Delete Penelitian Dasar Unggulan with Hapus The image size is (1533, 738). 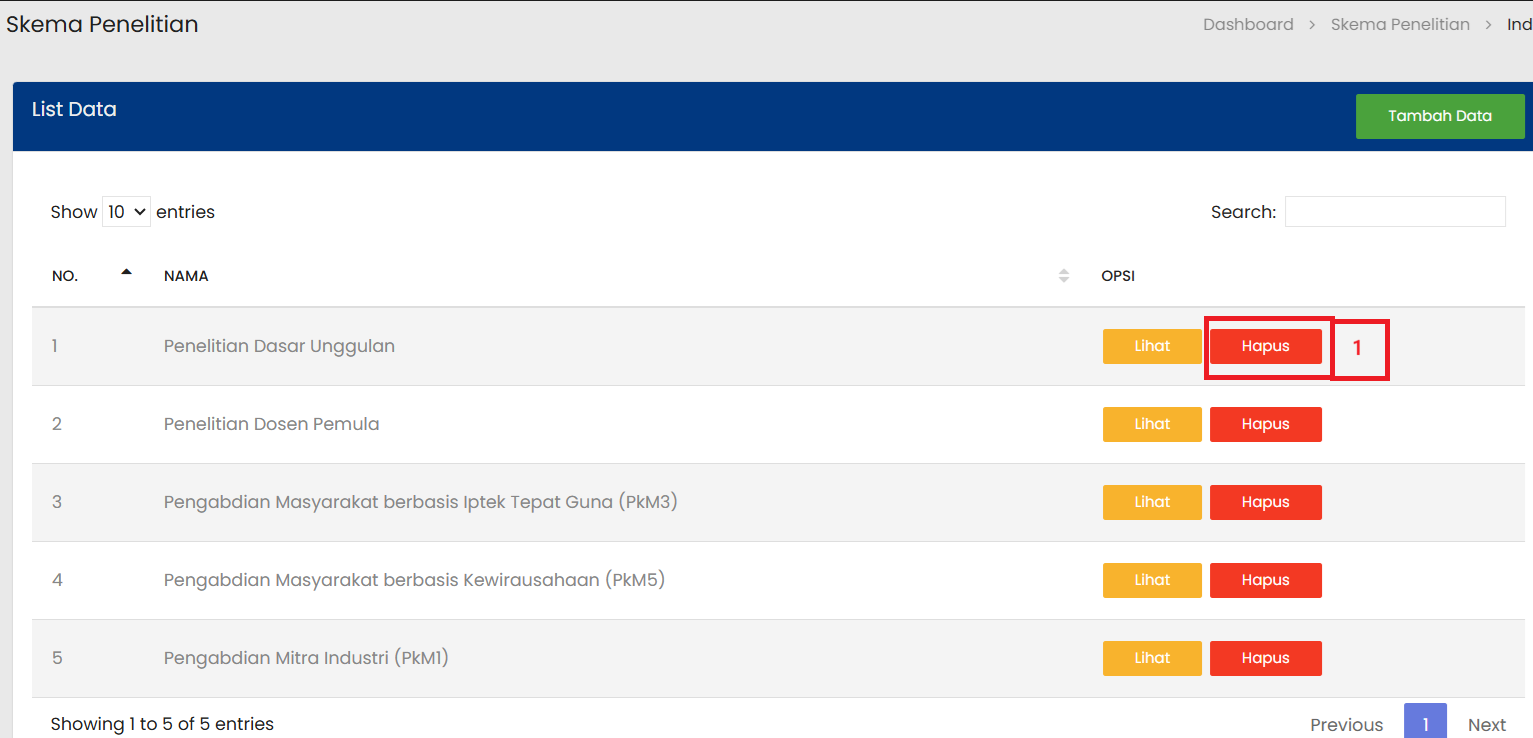1265,346
